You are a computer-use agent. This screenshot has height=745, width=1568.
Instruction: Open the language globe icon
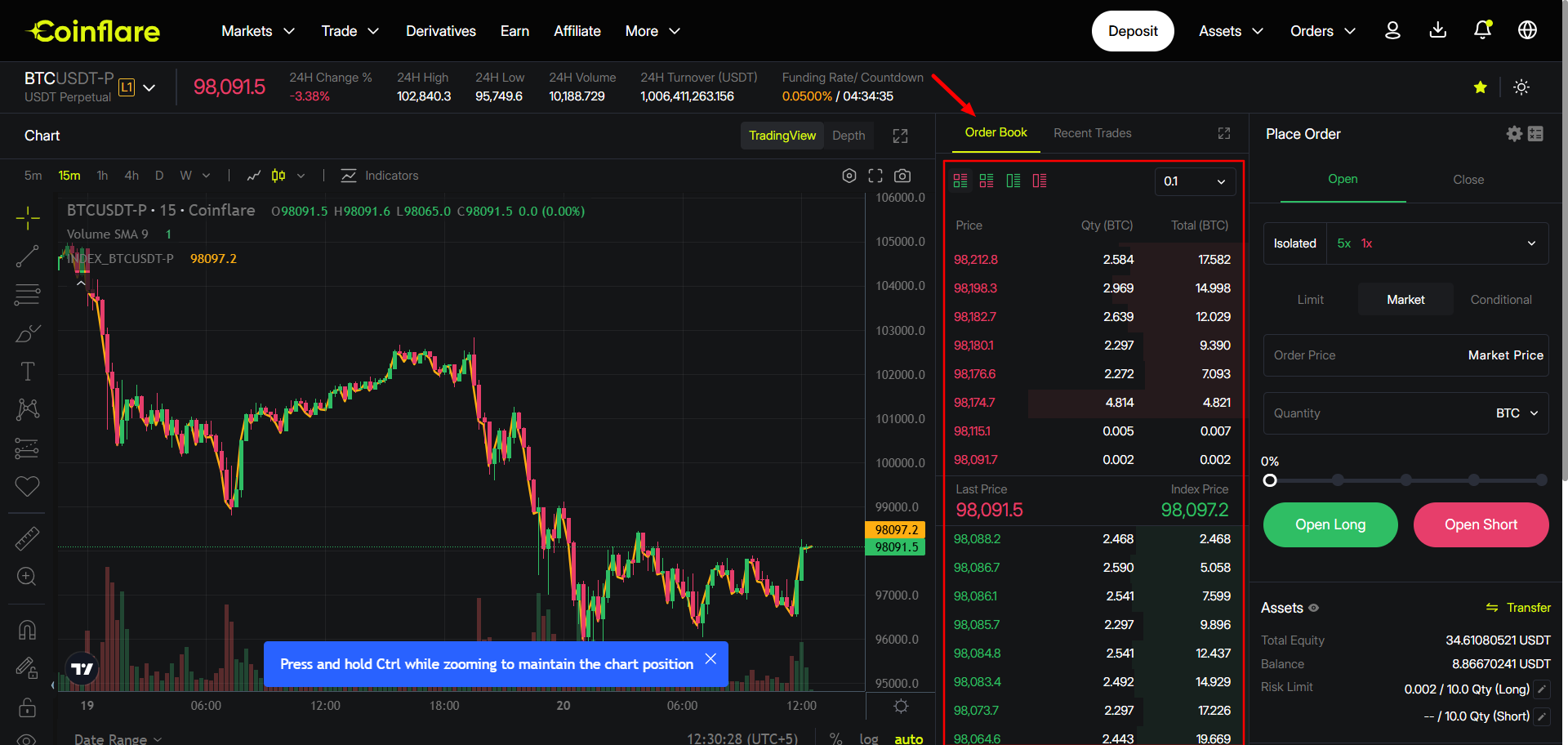click(x=1527, y=30)
